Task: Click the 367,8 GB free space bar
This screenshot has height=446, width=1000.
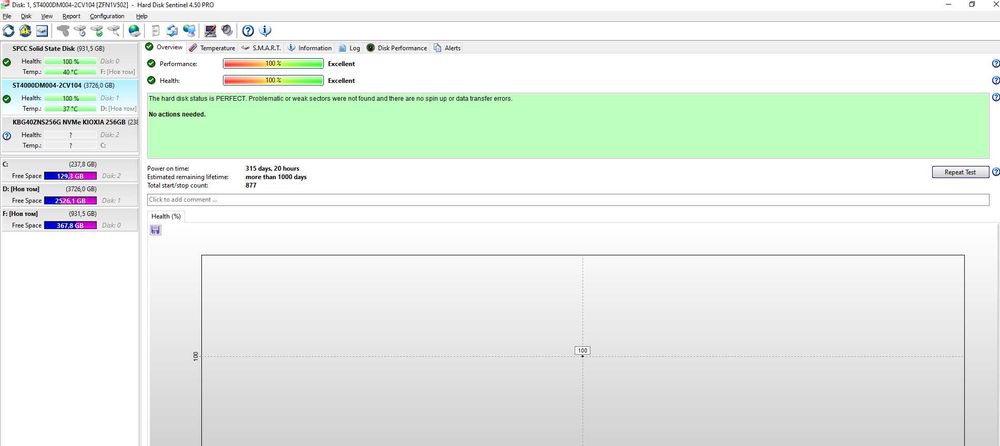Action: point(70,225)
